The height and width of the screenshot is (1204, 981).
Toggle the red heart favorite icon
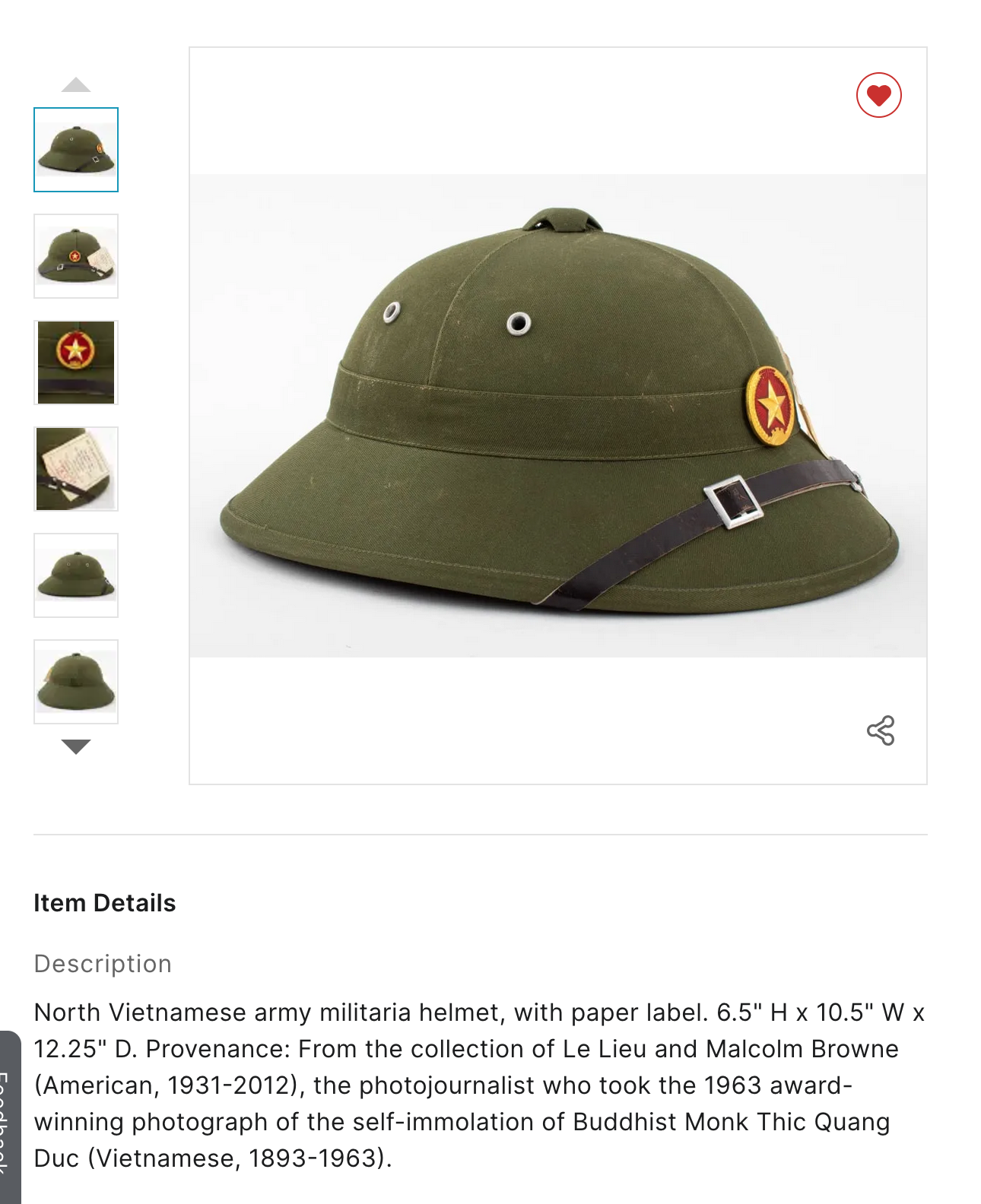(878, 95)
